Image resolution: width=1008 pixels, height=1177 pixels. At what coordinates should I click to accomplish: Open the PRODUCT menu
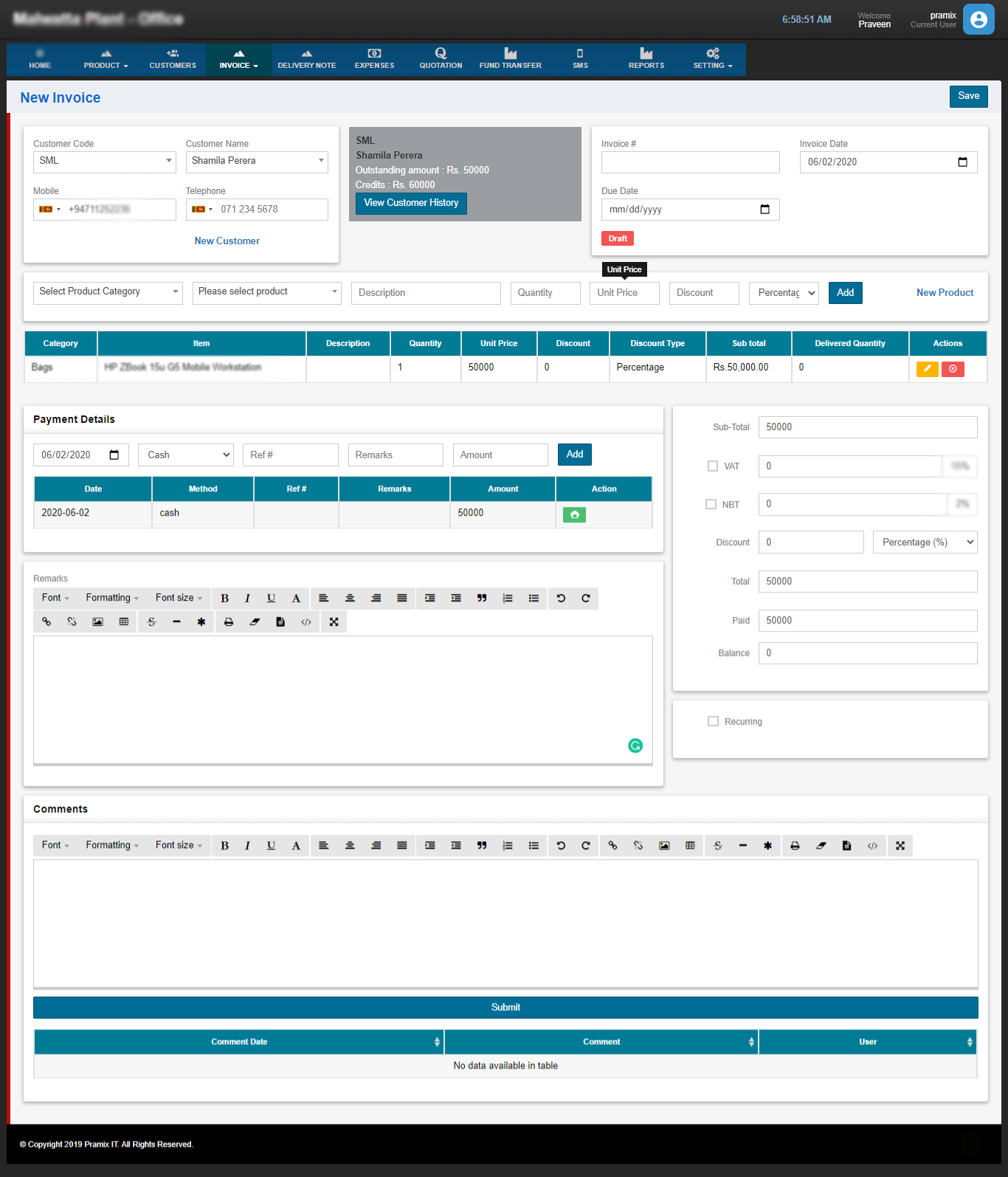click(x=106, y=60)
